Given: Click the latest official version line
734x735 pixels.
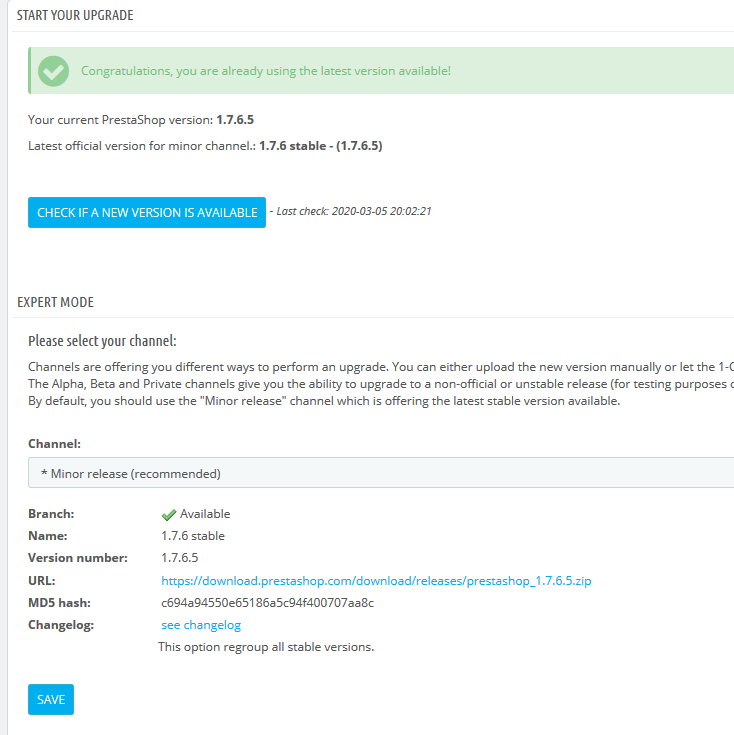Looking at the screenshot, I should [205, 146].
